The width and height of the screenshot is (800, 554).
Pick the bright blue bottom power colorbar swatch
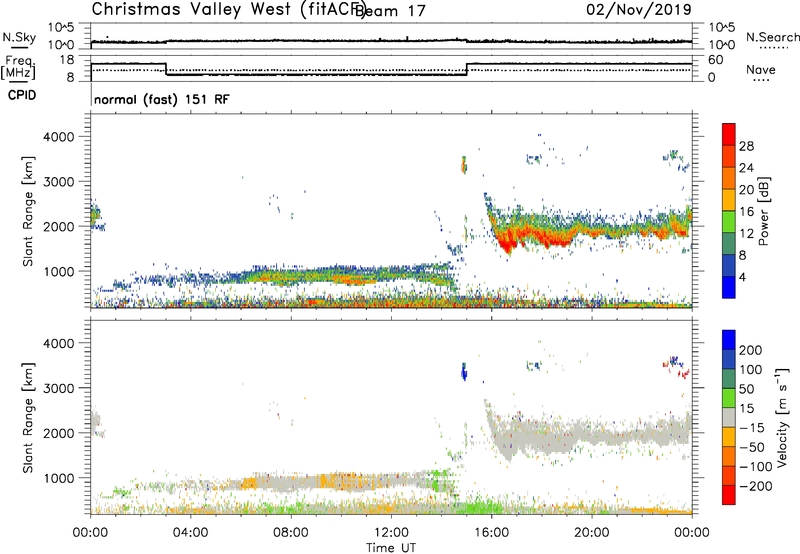click(x=729, y=287)
